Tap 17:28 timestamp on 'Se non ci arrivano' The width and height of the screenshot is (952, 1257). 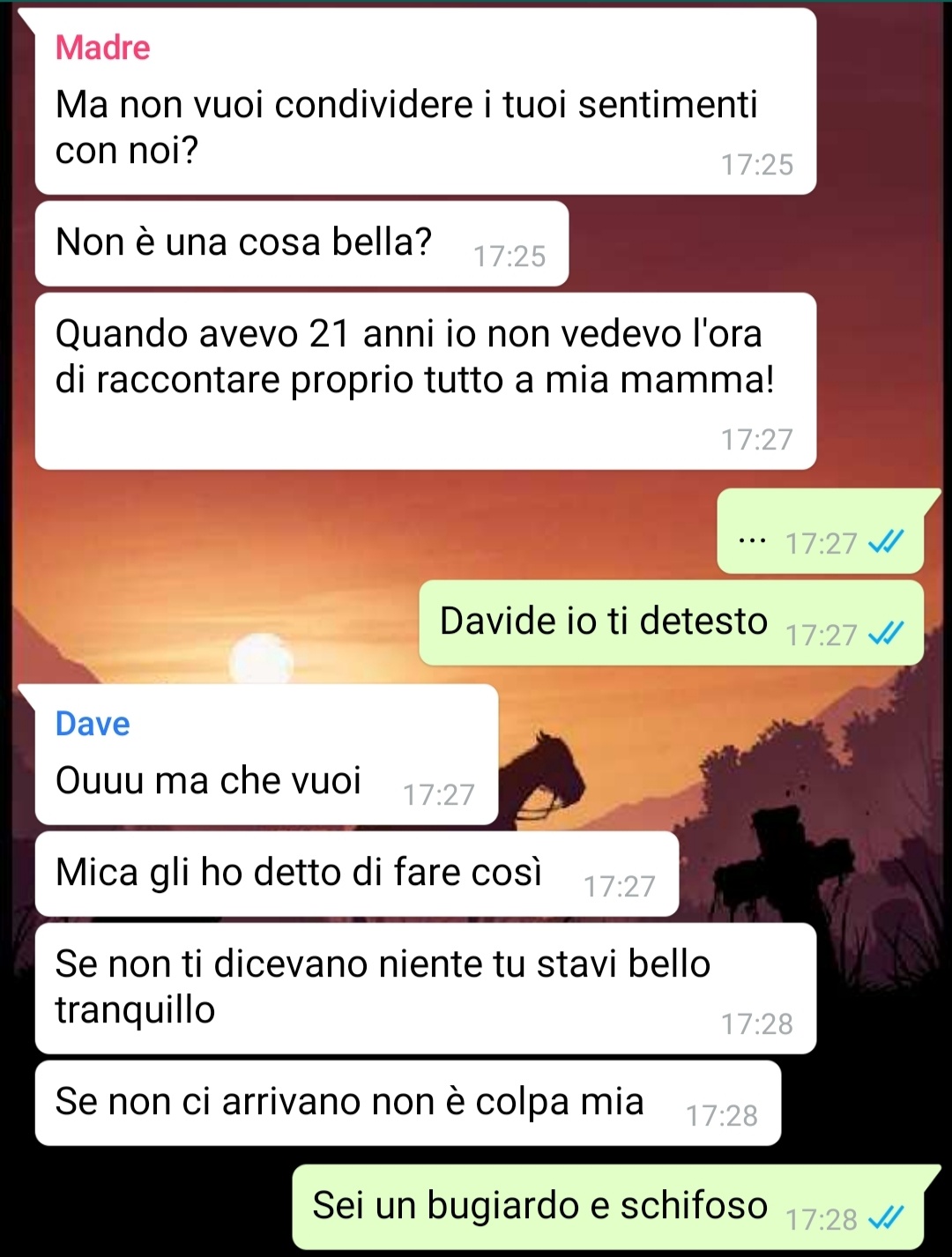click(x=722, y=1116)
